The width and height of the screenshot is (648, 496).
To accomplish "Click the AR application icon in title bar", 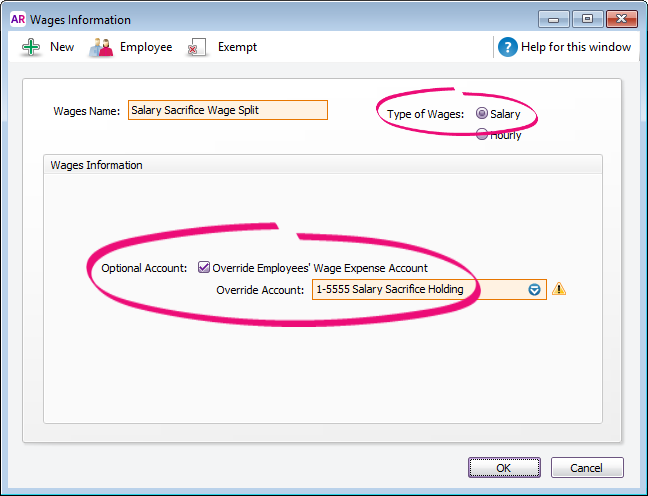I will 17,19.
